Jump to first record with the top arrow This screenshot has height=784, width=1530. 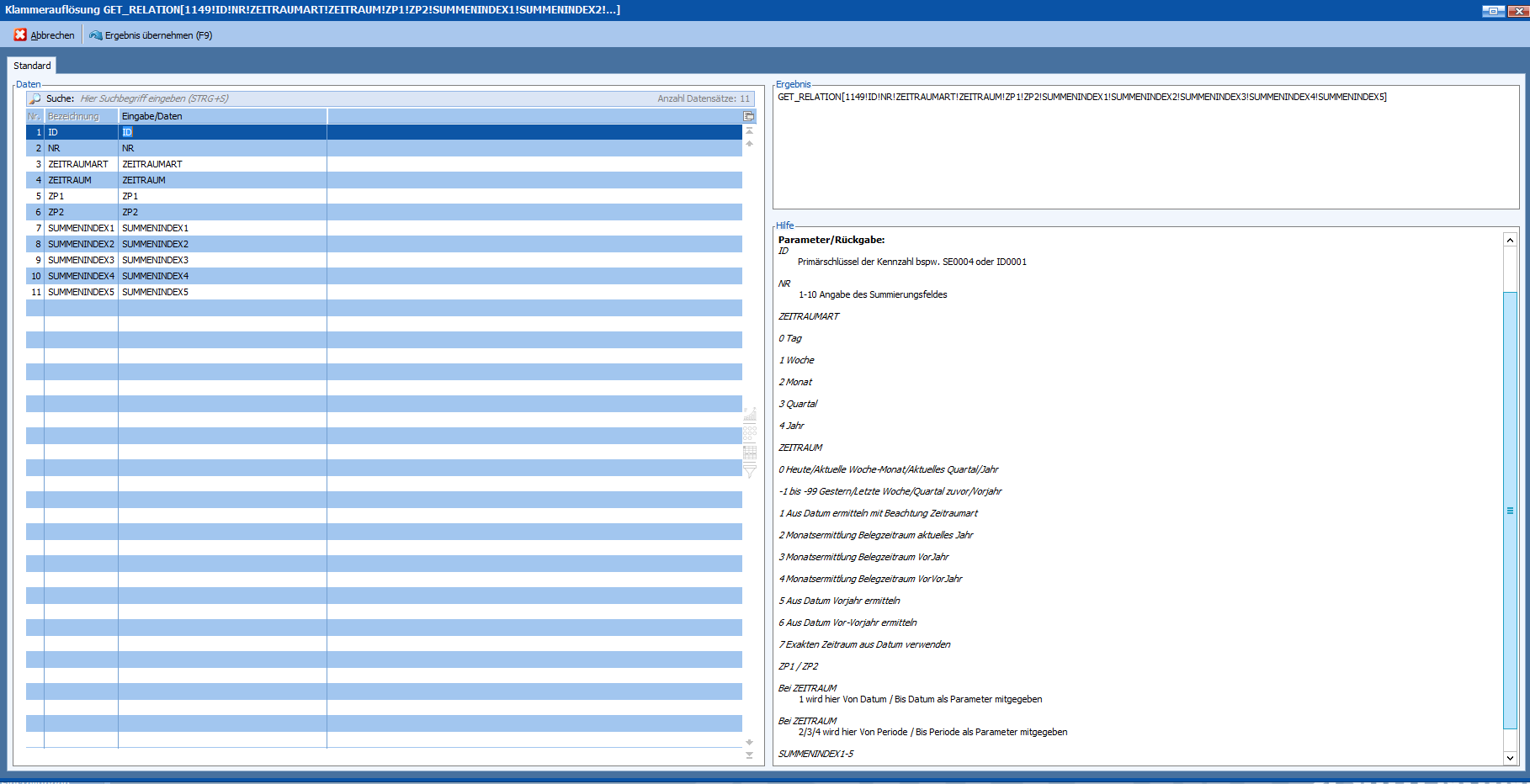749,131
